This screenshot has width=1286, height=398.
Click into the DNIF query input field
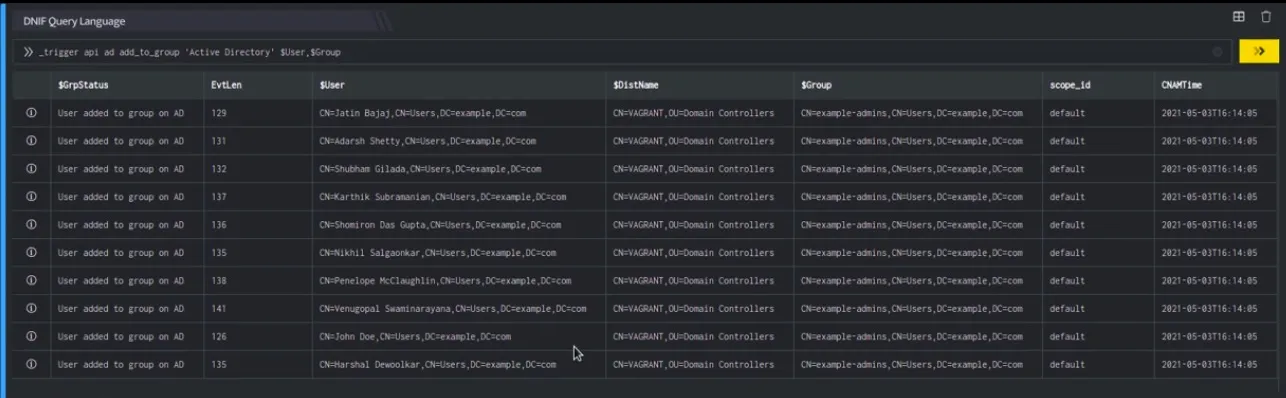tap(622, 52)
